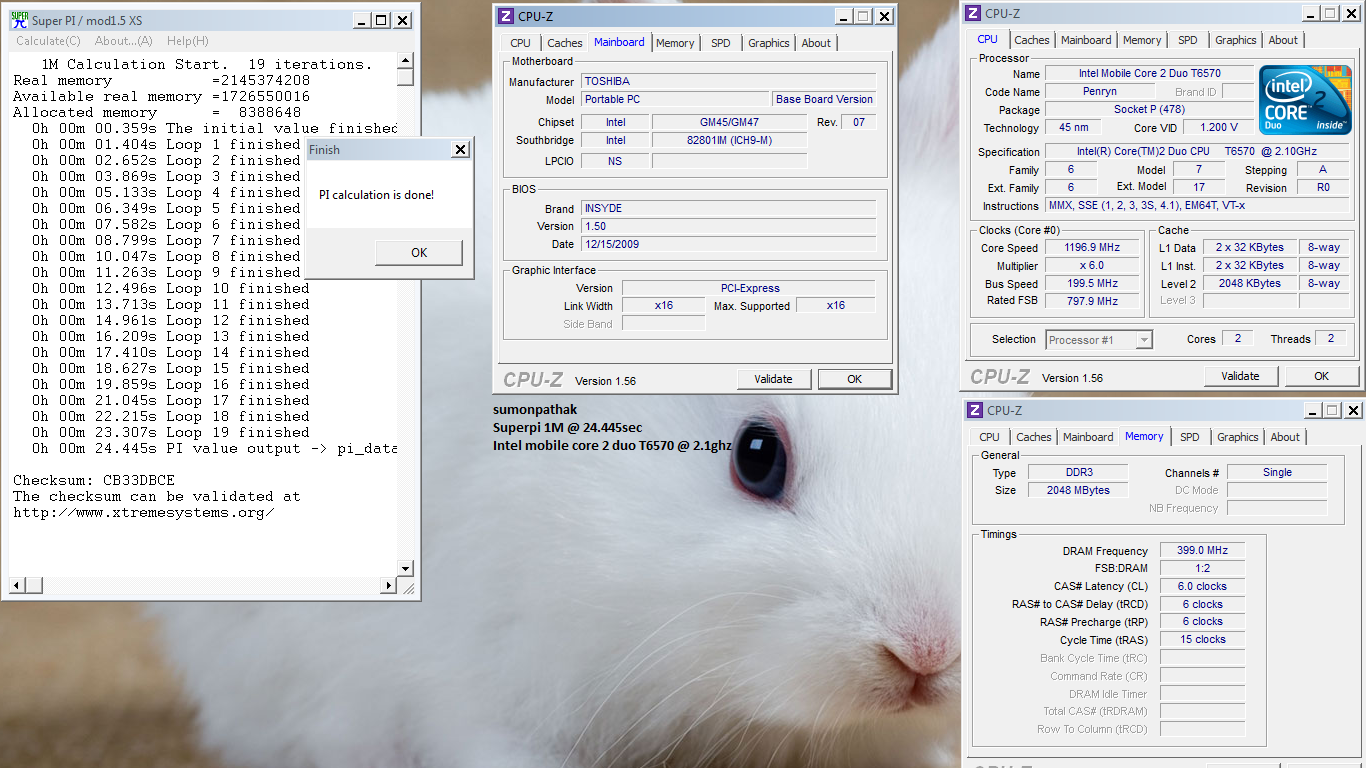Open Caches tab in Memory CPU-Z window
The image size is (1366, 768).
(x=1034, y=437)
